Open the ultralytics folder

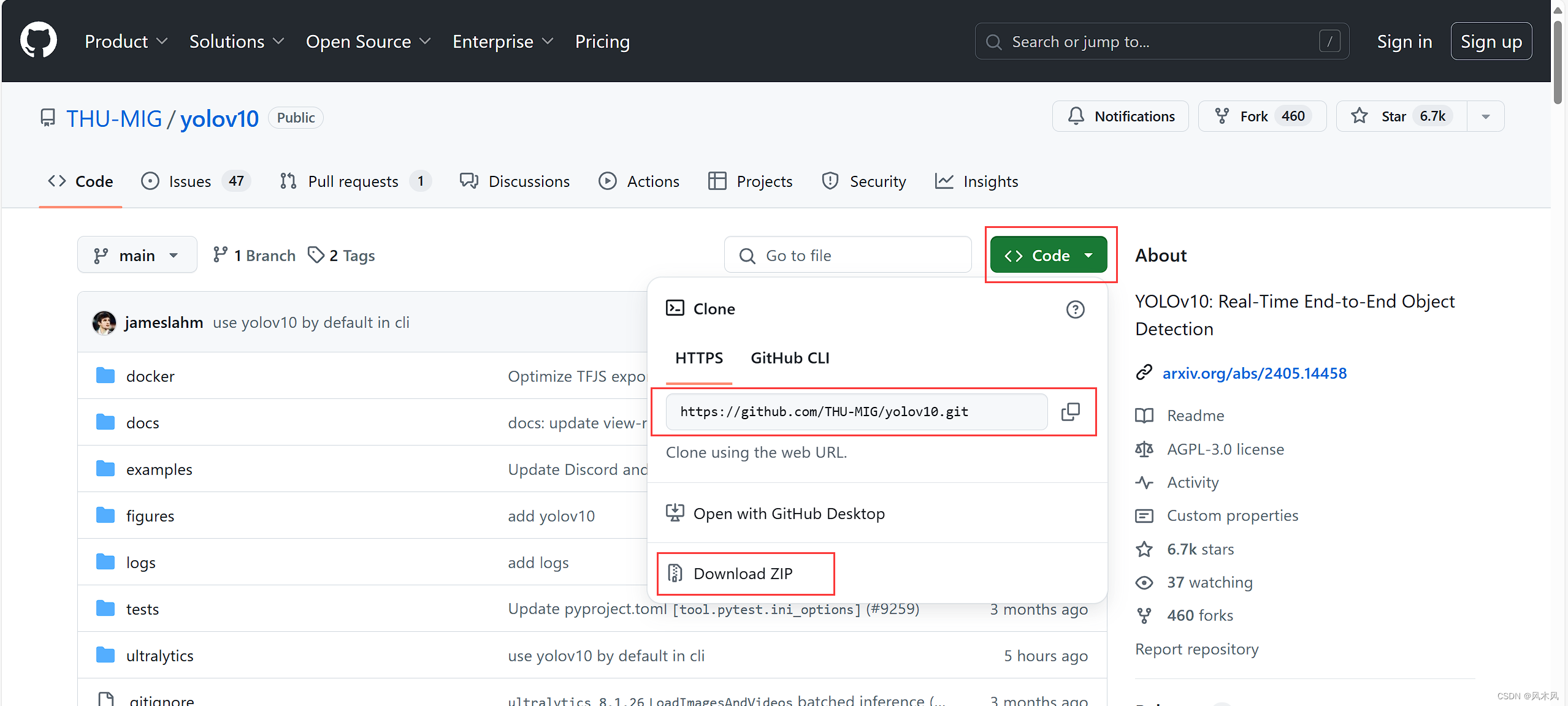(x=159, y=656)
